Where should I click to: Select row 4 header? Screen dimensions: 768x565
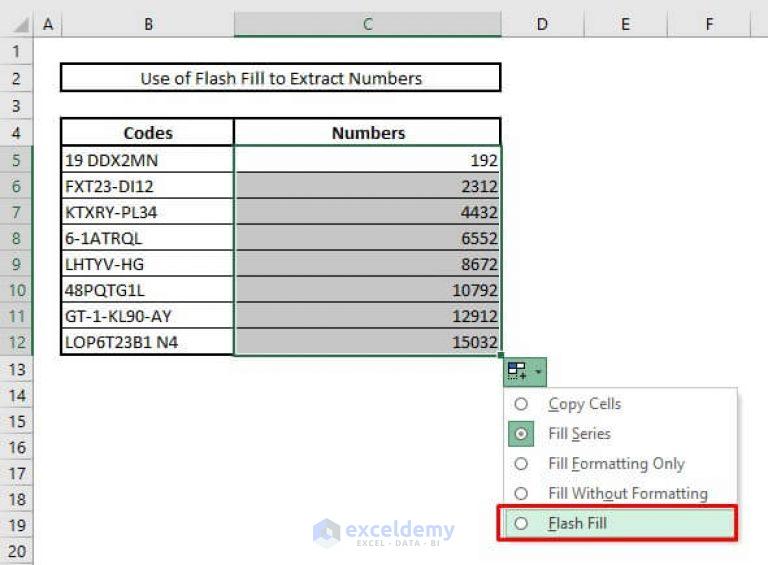16,132
